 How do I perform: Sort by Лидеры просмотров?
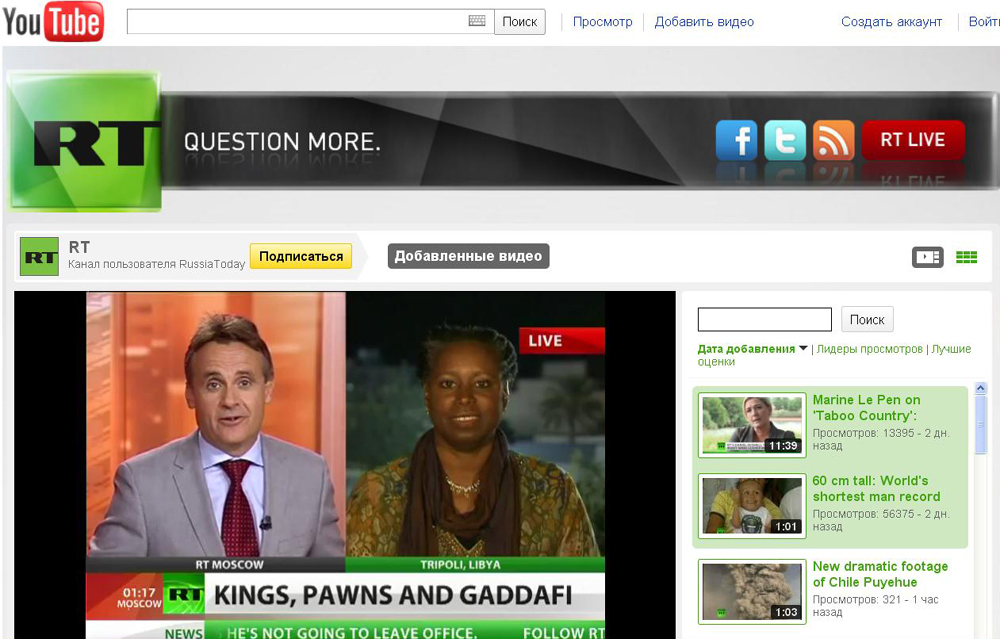click(869, 349)
